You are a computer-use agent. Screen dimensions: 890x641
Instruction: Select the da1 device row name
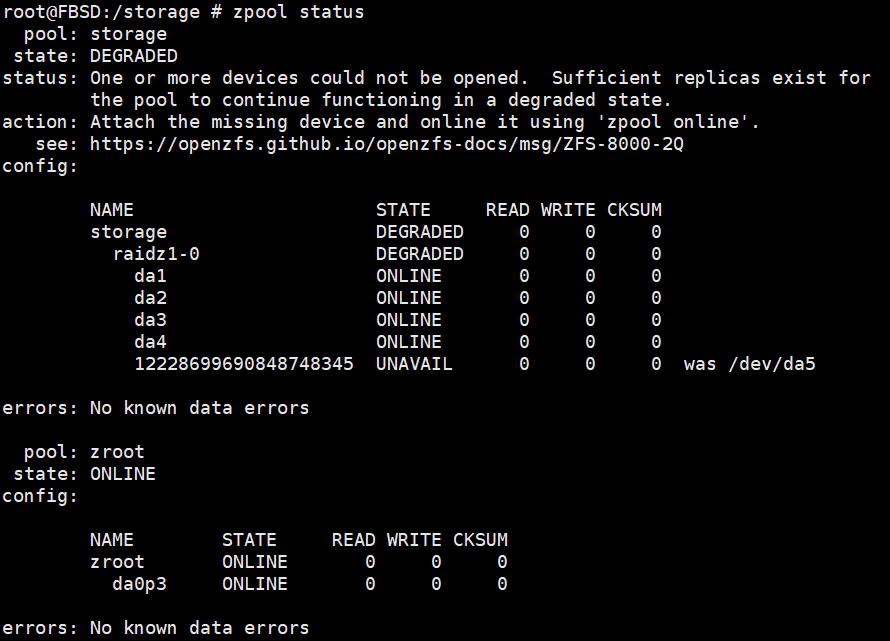pos(150,276)
